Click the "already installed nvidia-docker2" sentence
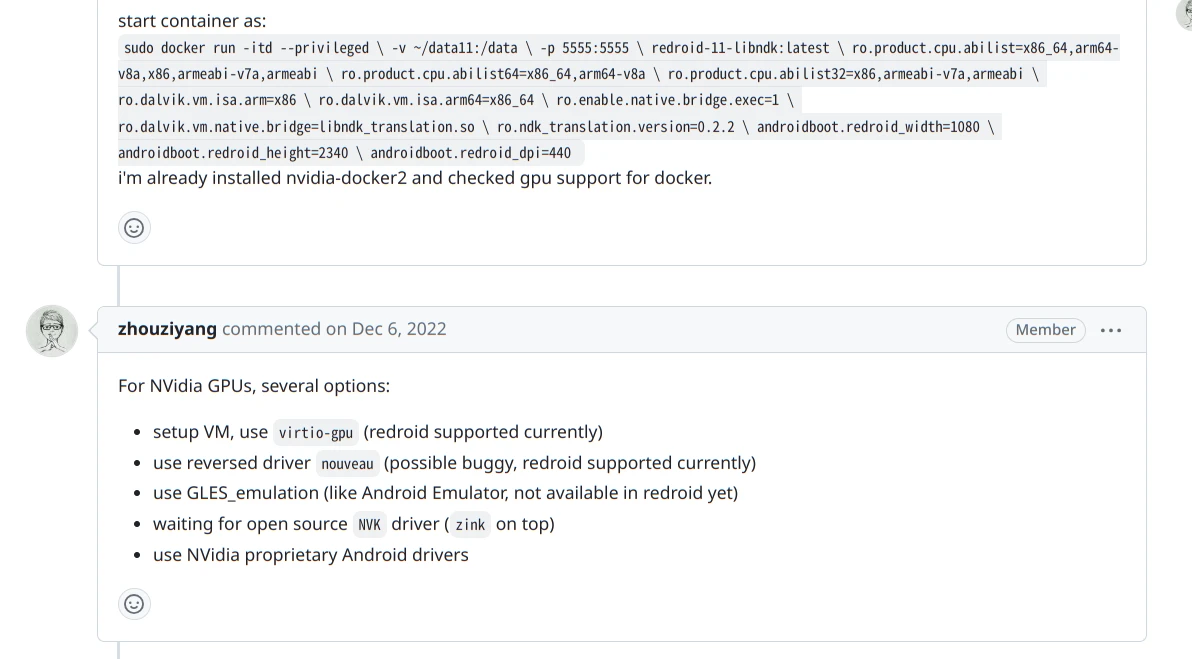The width and height of the screenshot is (1192, 659). (x=415, y=178)
